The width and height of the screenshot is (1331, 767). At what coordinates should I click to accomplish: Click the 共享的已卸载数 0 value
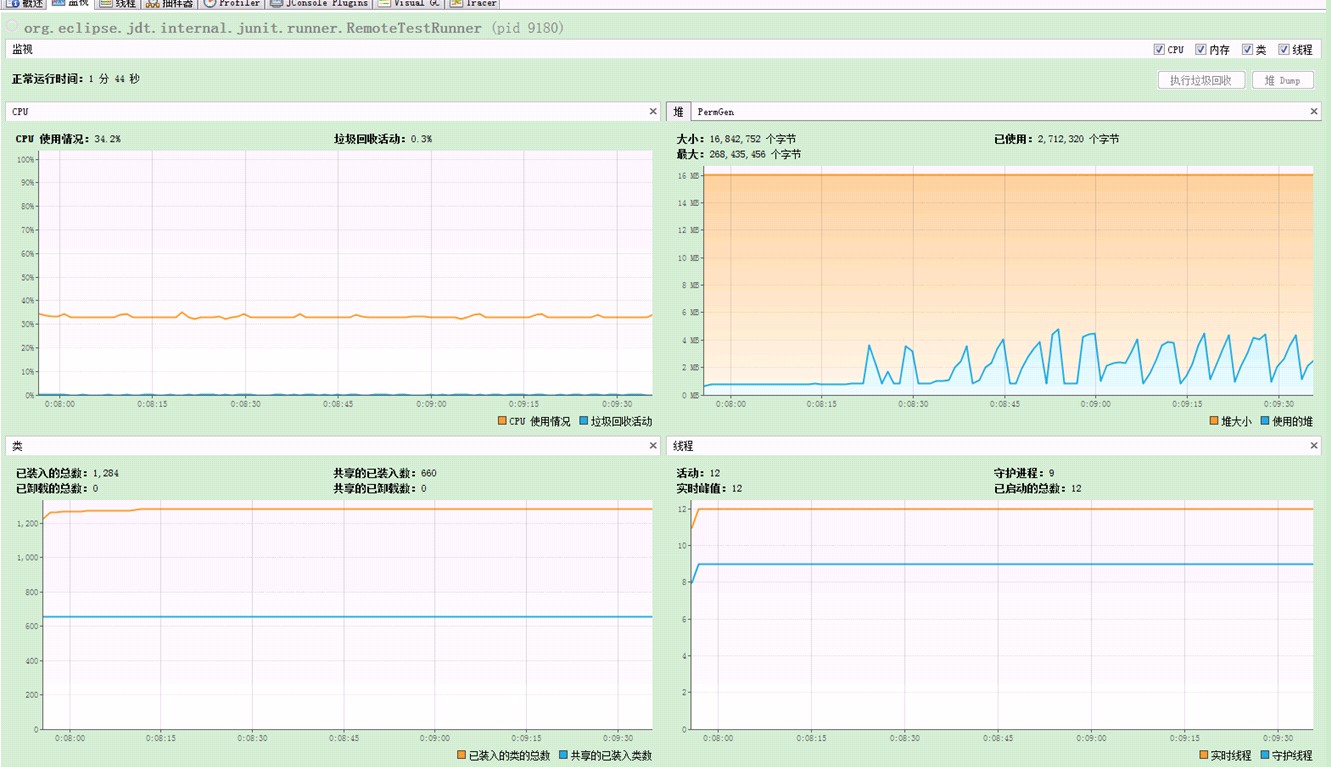[x=423, y=488]
